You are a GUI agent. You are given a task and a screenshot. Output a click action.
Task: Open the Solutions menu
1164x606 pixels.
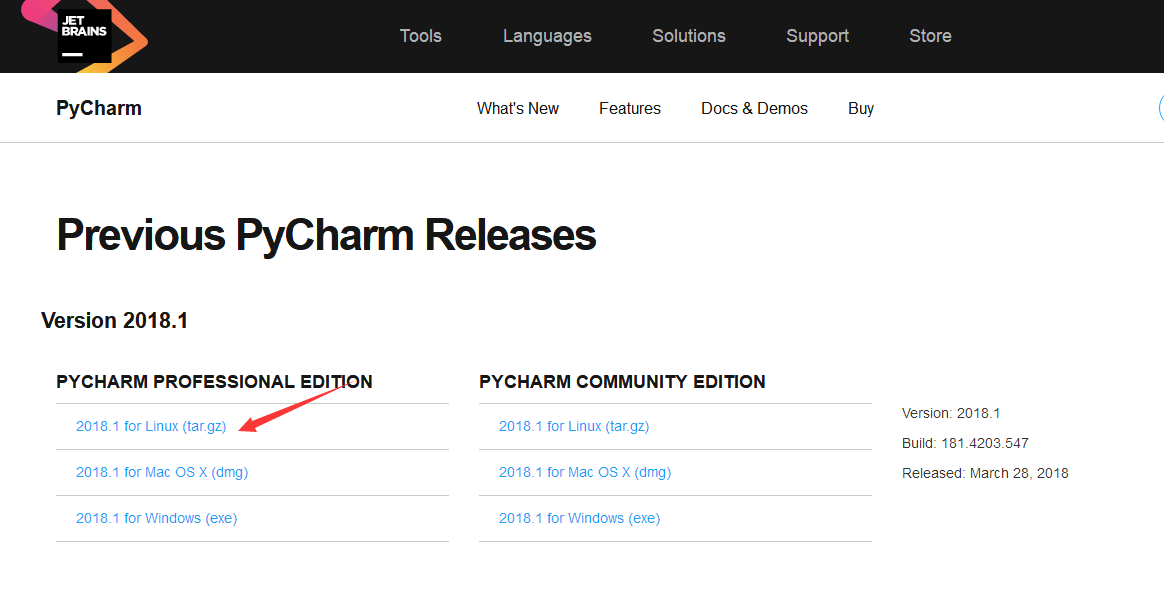pyautogui.click(x=688, y=35)
